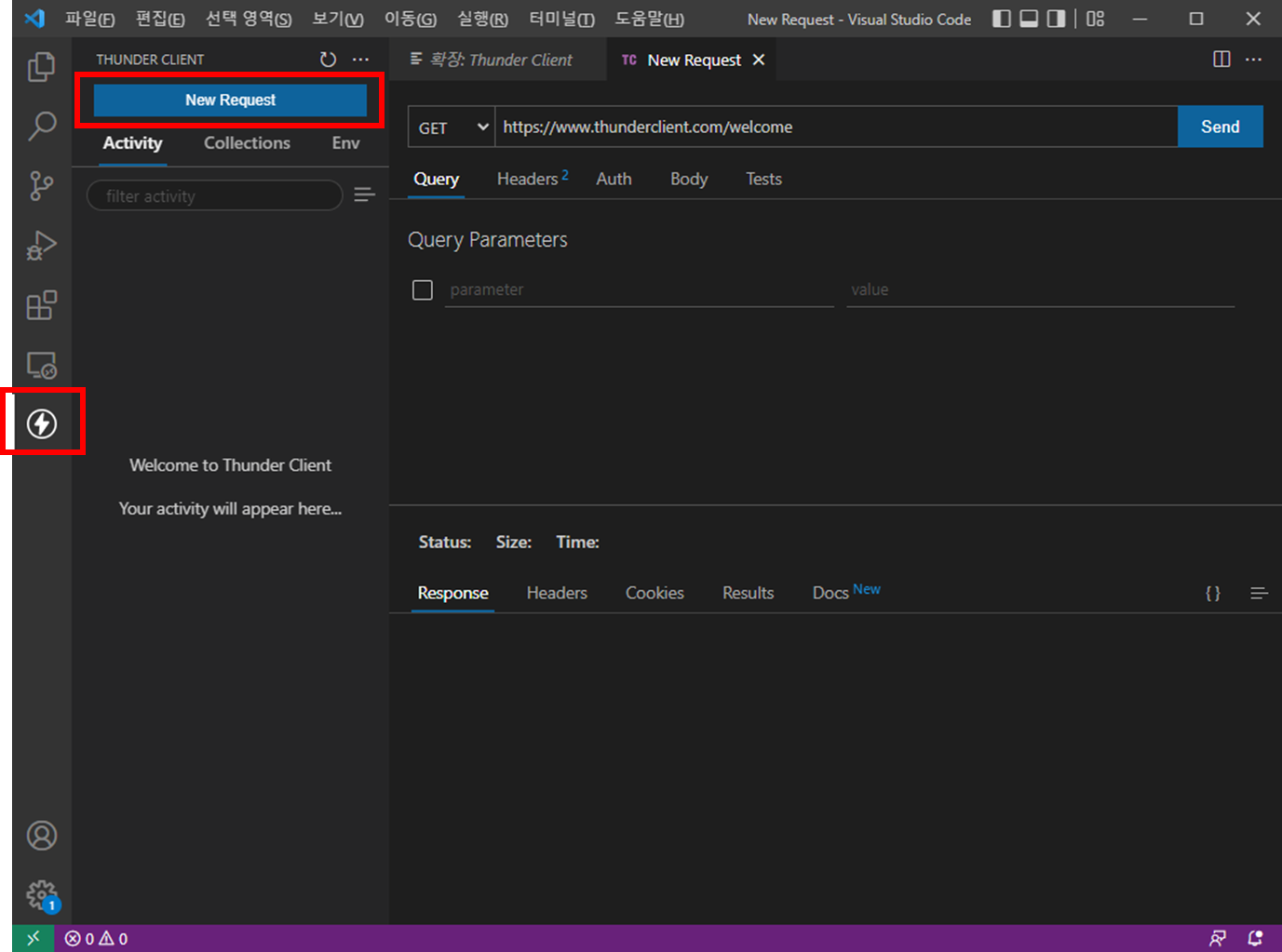This screenshot has width=1282, height=952.
Task: Open the GET method dropdown
Action: coord(451,127)
